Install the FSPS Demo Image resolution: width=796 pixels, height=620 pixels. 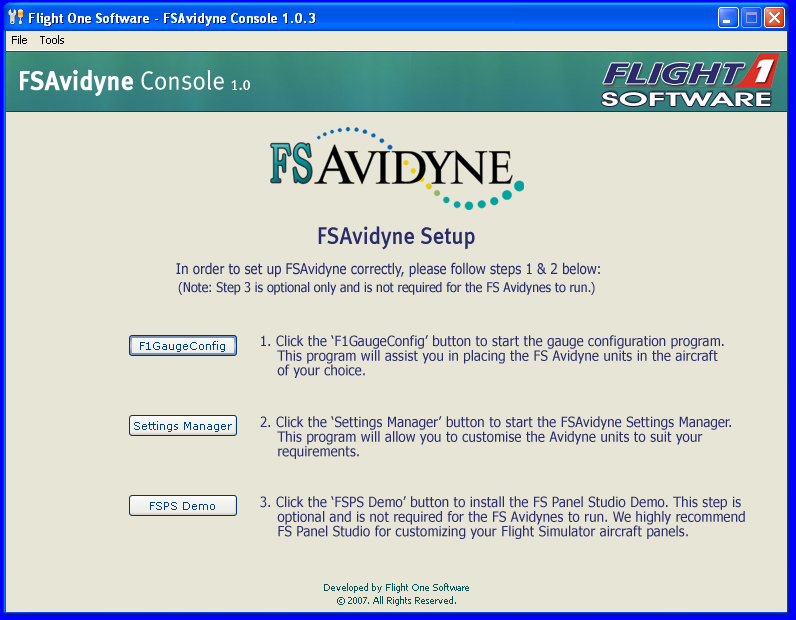pyautogui.click(x=183, y=506)
